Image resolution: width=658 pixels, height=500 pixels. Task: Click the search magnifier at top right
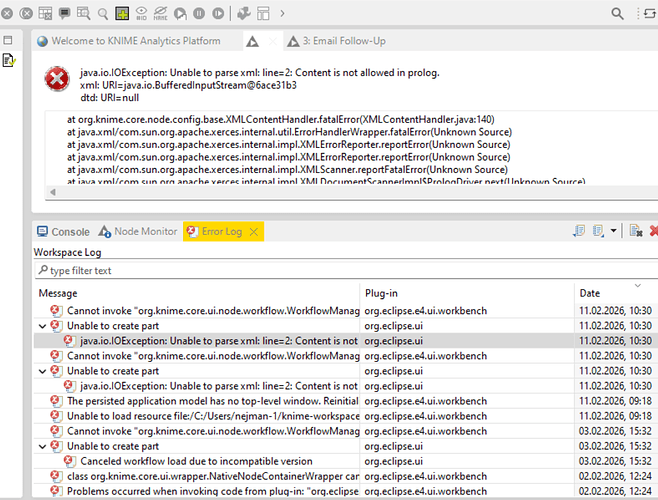click(x=619, y=13)
